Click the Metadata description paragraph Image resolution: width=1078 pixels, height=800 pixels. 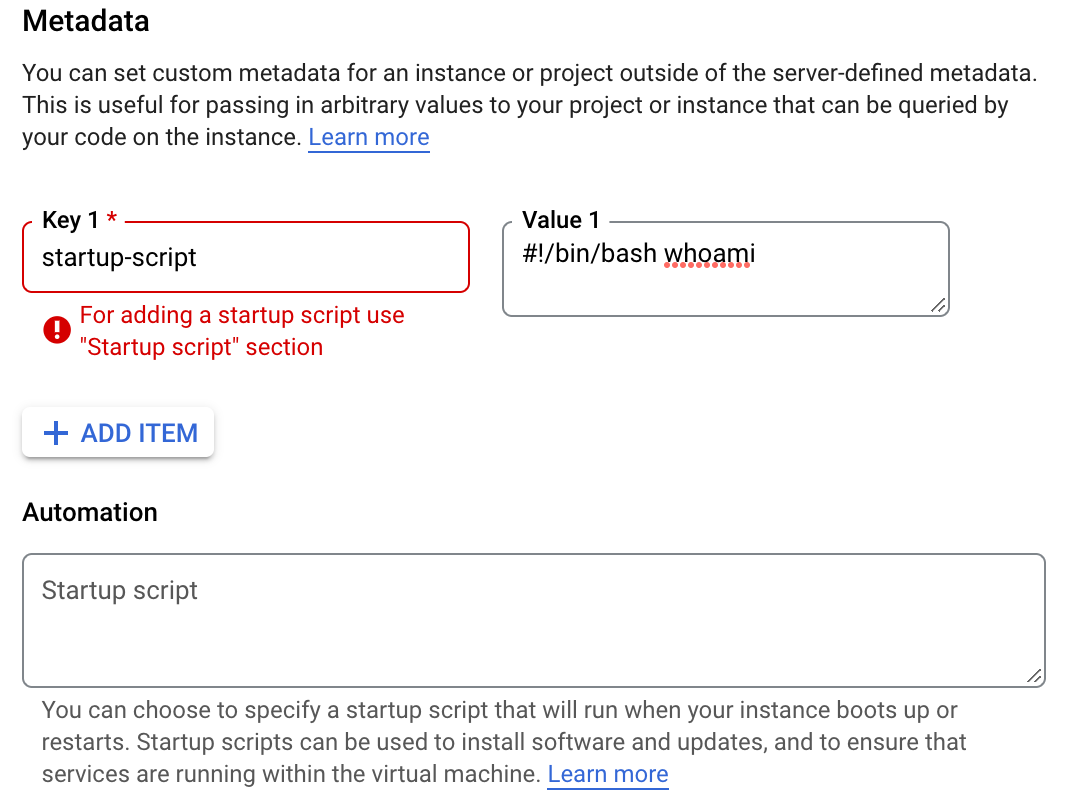click(529, 105)
